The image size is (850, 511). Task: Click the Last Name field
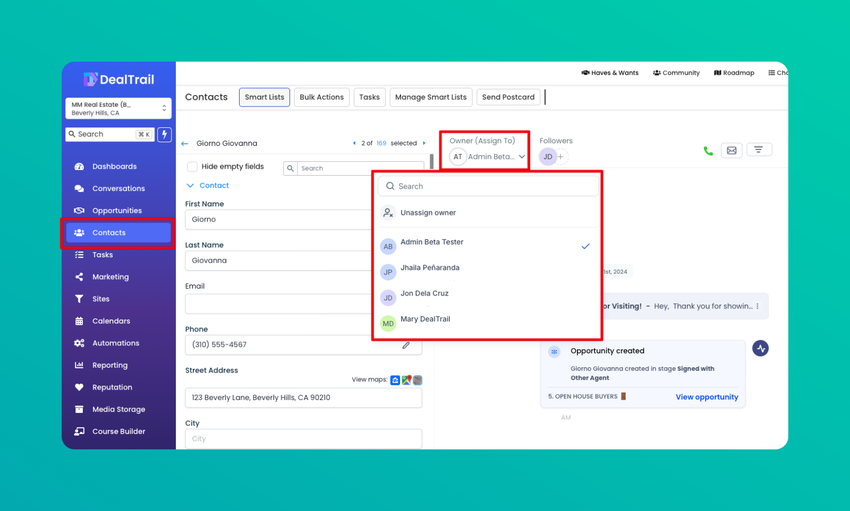pyautogui.click(x=278, y=261)
